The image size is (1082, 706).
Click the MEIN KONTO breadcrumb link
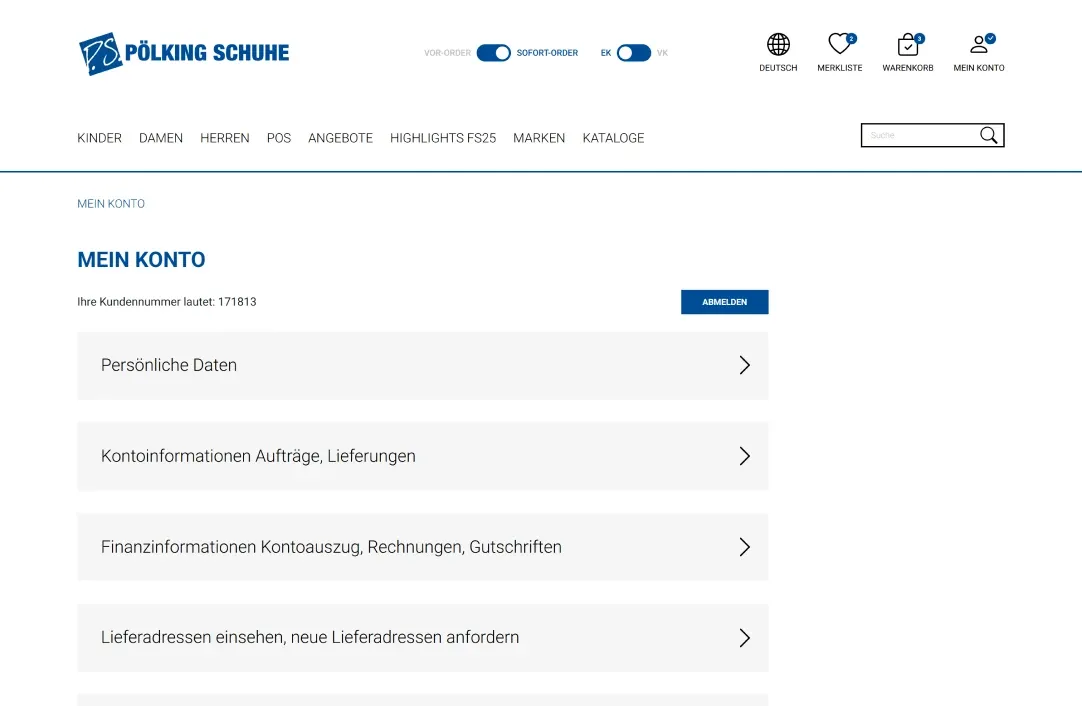(x=111, y=204)
